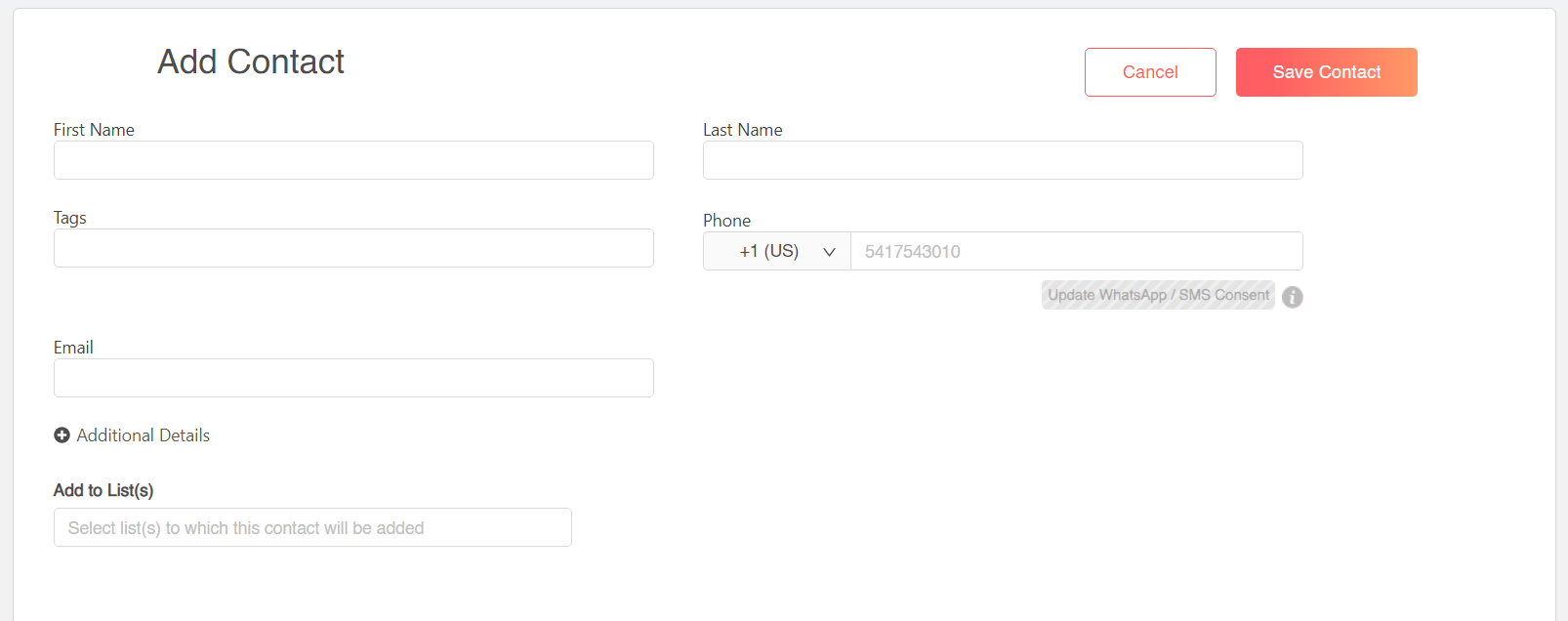The image size is (1568, 621).
Task: Click the Tags input box
Action: pos(353,248)
